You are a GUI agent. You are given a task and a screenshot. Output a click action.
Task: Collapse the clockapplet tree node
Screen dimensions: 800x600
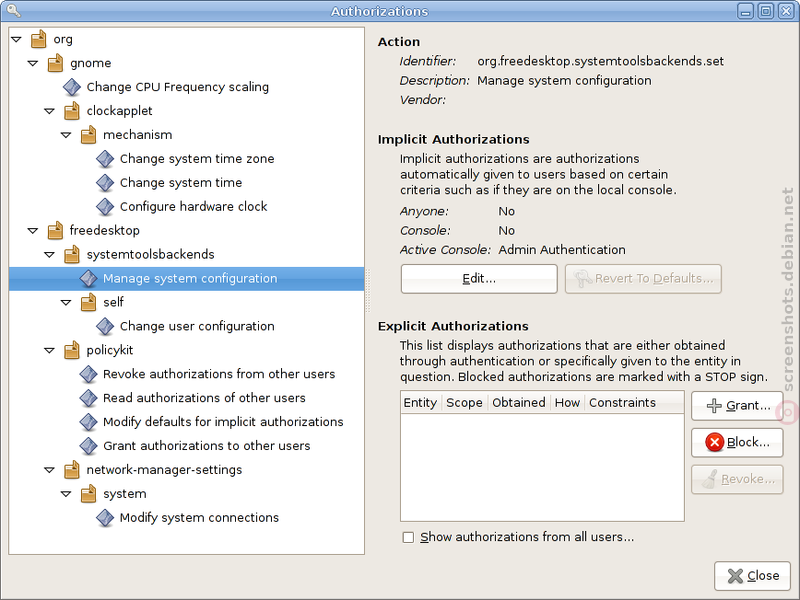pyautogui.click(x=49, y=111)
